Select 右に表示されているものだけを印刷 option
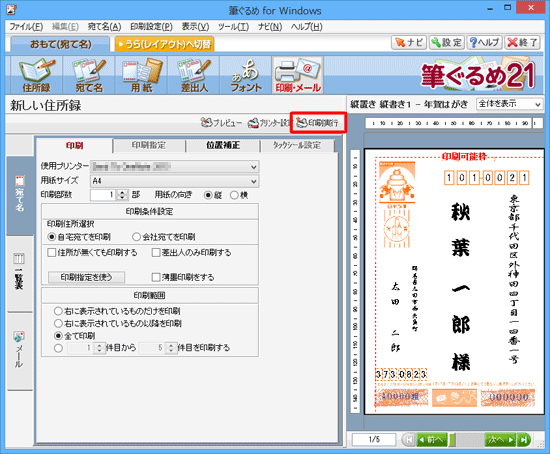 point(117,311)
